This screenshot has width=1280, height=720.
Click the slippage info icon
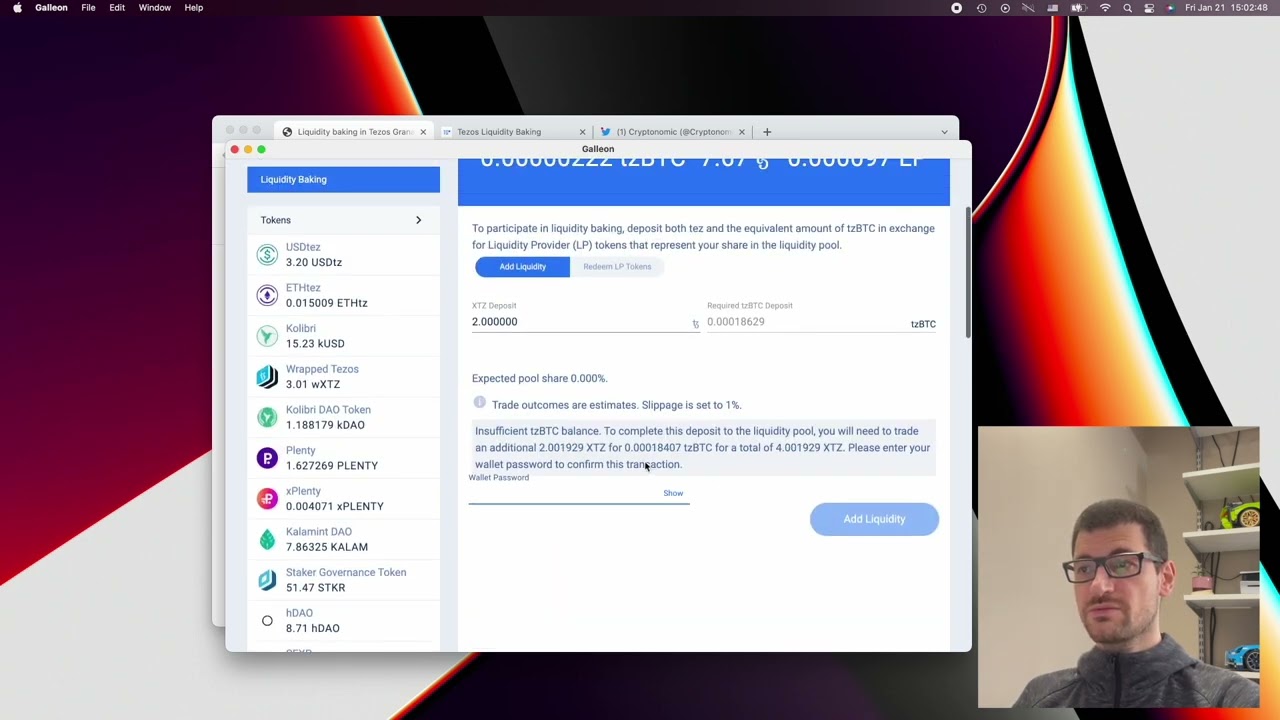click(479, 403)
